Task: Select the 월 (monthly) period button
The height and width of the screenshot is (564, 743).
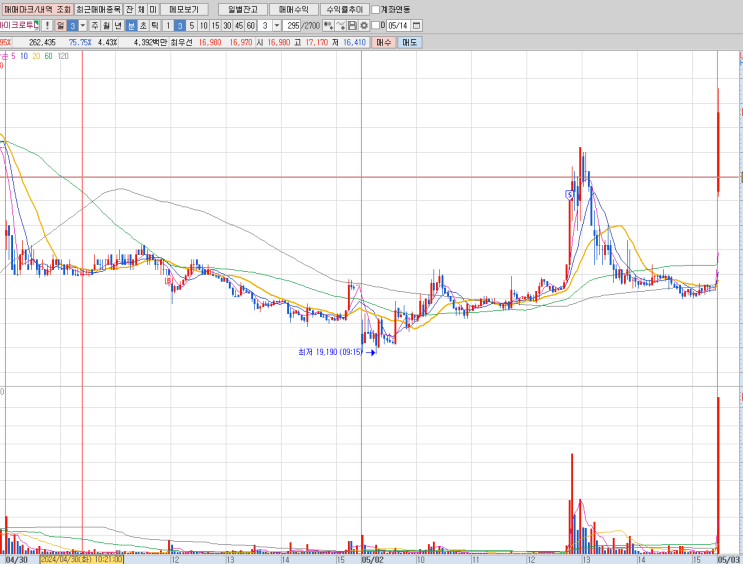Action: (107, 25)
